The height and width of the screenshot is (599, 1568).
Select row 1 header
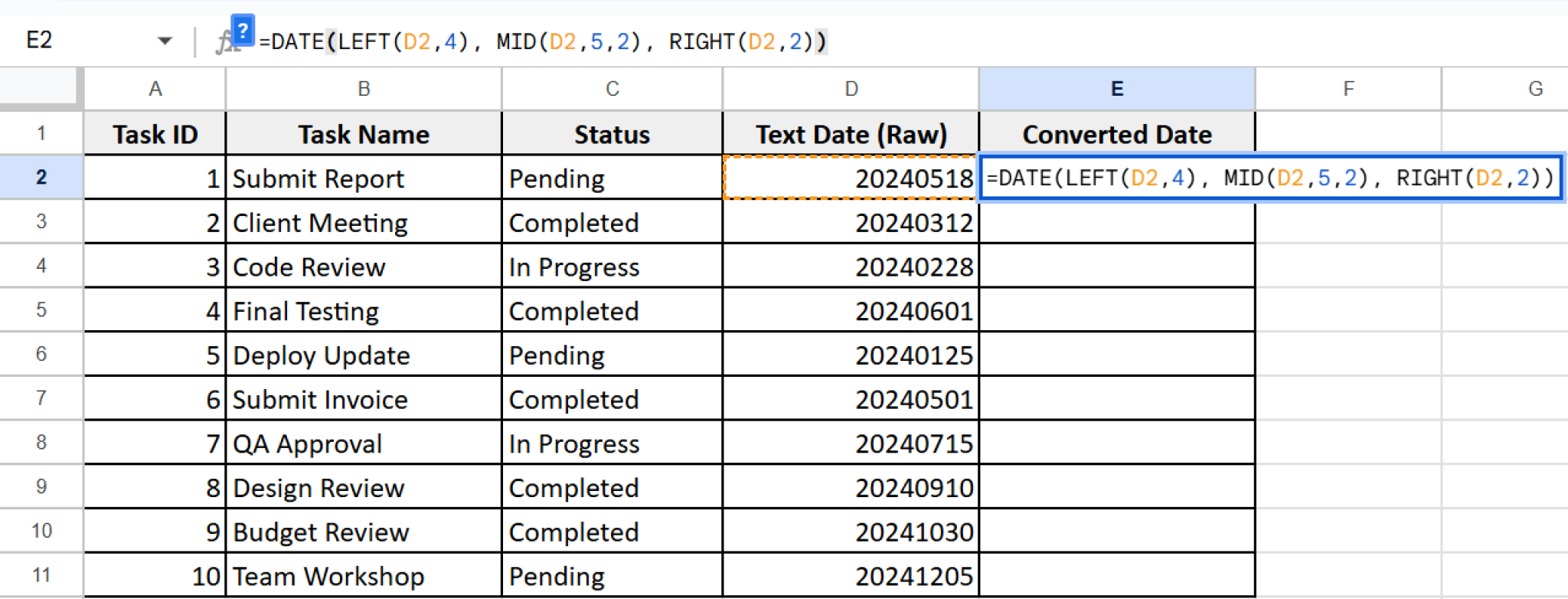(x=41, y=133)
